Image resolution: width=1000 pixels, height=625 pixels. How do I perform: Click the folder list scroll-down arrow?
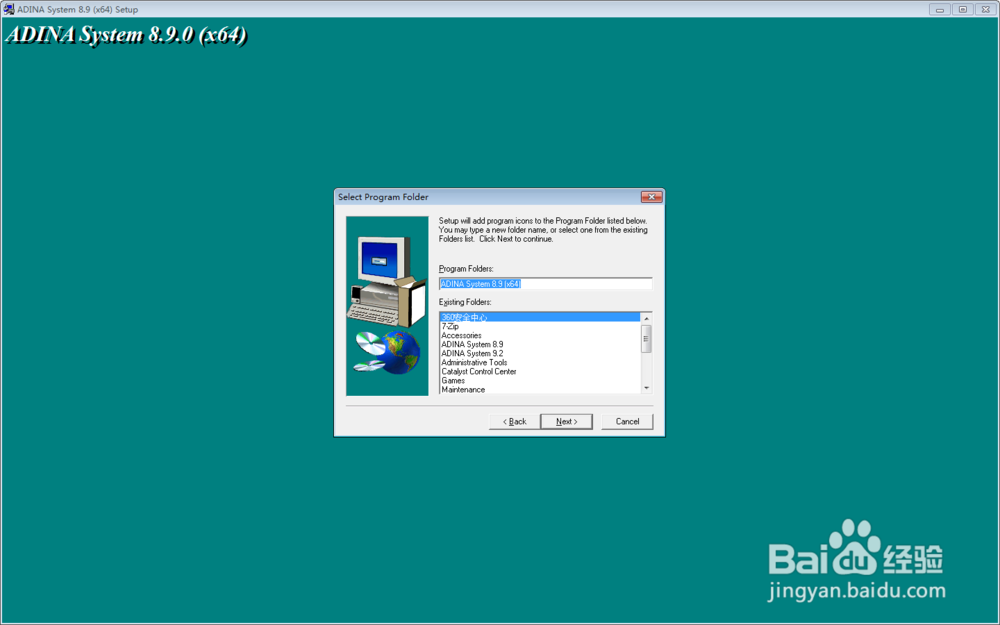pos(646,388)
